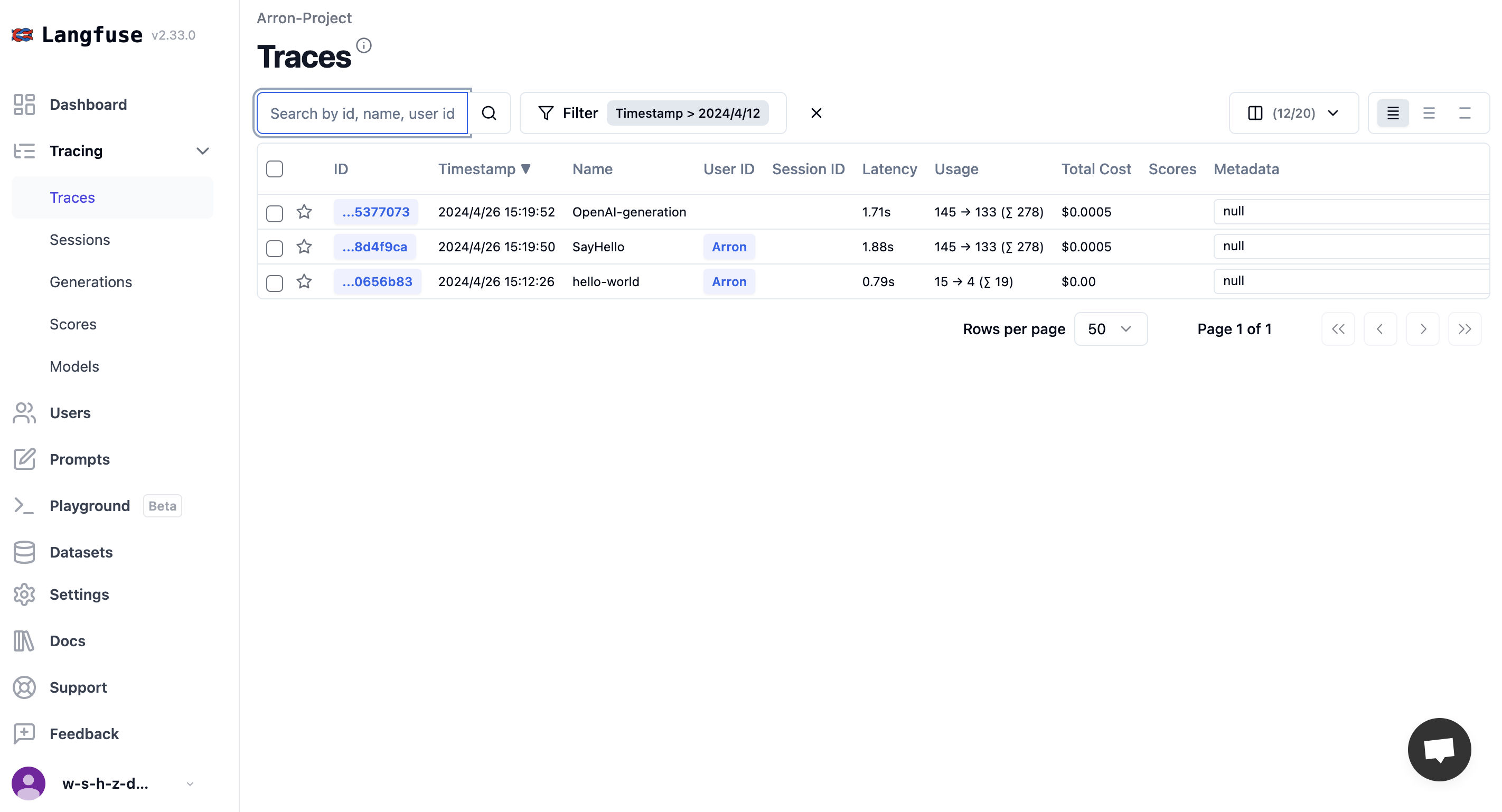The width and height of the screenshot is (1502, 812).
Task: Check the hello-world row checkbox
Action: click(275, 282)
